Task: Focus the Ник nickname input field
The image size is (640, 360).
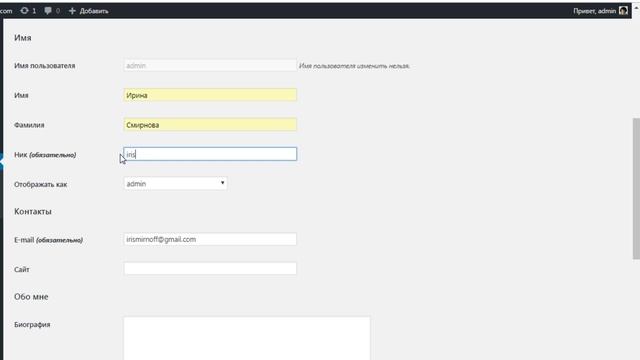Action: (x=210, y=154)
